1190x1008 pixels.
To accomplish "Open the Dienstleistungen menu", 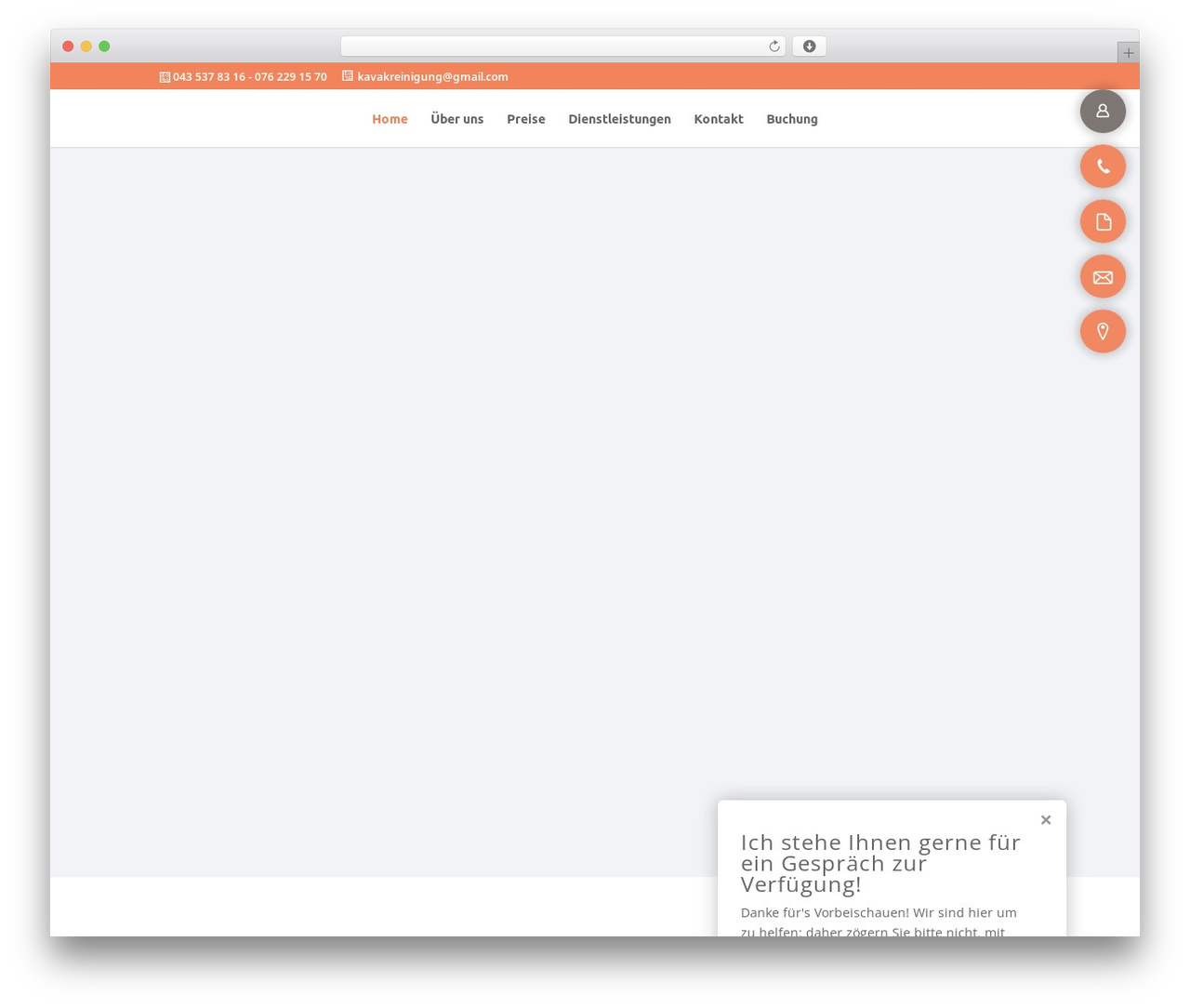I will [619, 119].
